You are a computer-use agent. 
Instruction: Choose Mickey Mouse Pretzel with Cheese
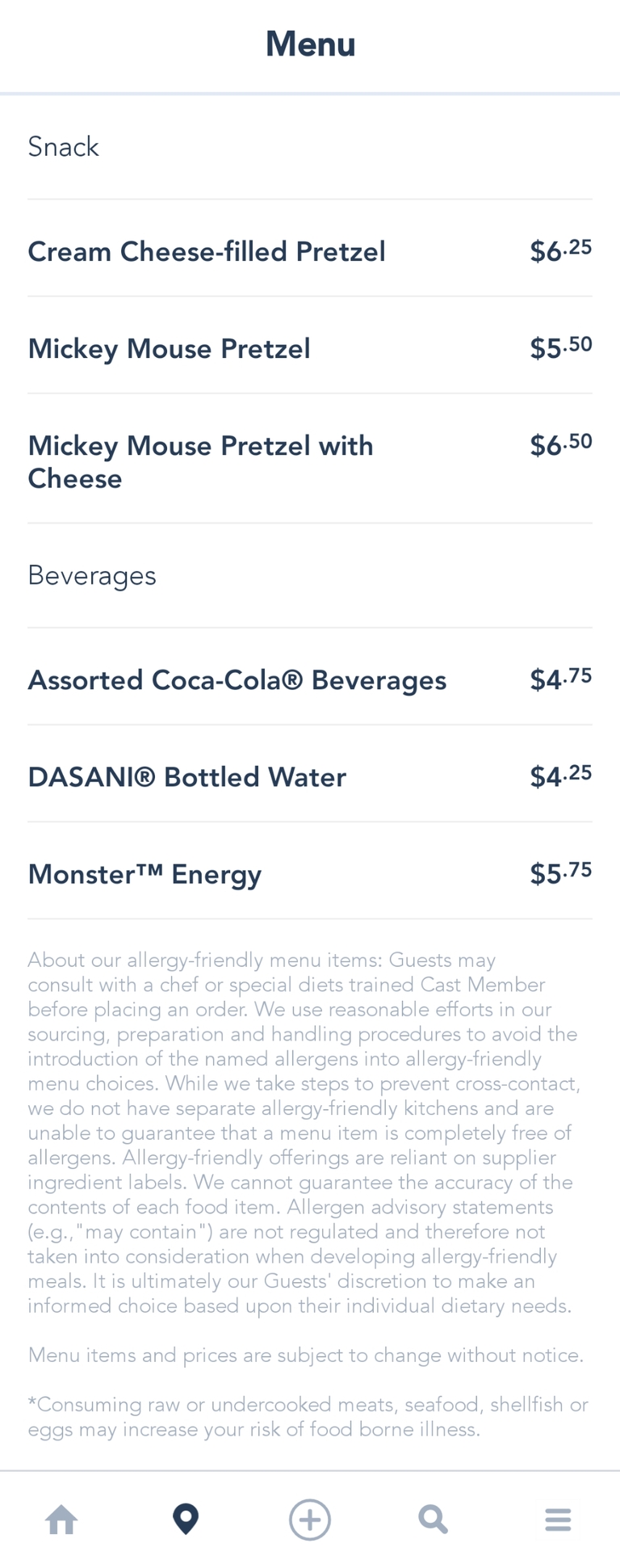[200, 461]
